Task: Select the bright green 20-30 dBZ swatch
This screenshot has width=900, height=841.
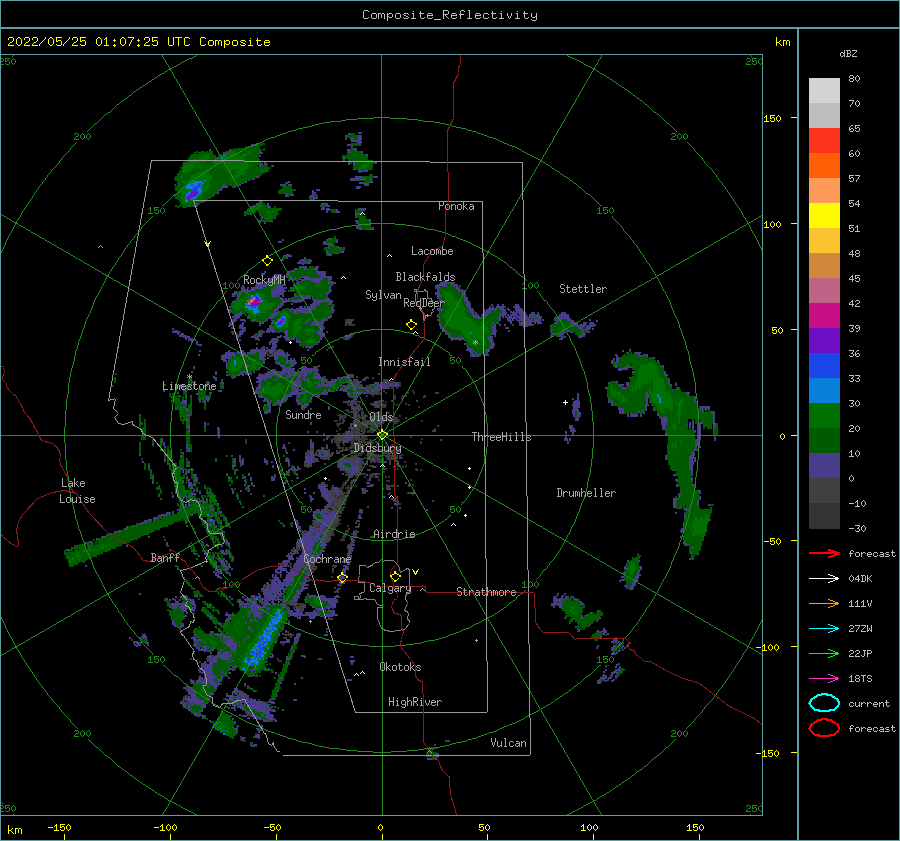Action: coord(824,416)
